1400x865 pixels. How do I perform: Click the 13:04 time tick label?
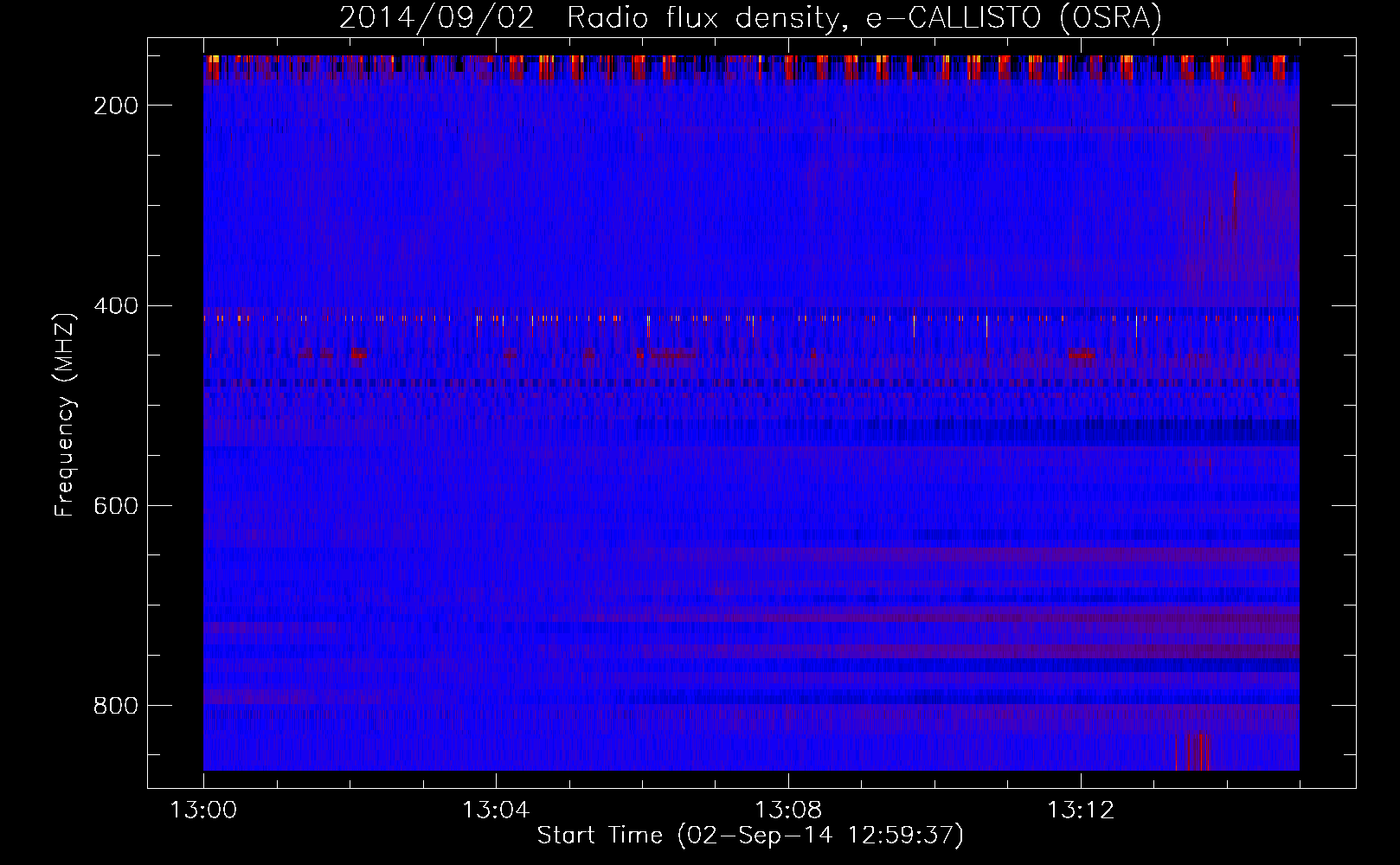click(x=496, y=811)
